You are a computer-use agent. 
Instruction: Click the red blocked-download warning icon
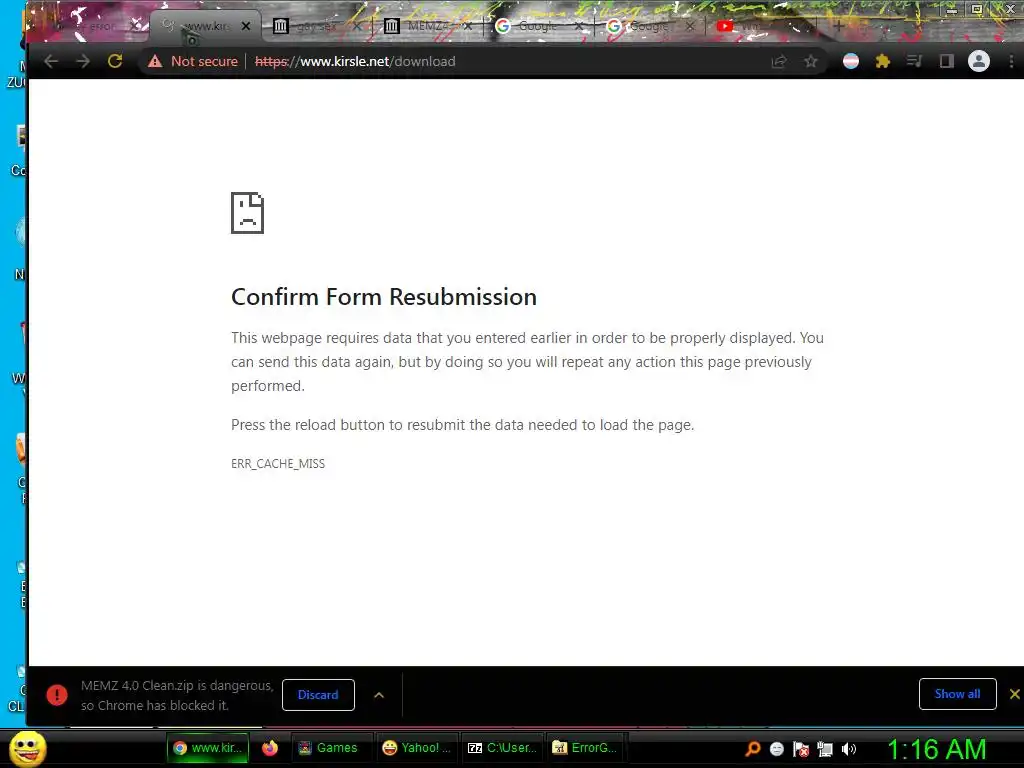(x=57, y=695)
